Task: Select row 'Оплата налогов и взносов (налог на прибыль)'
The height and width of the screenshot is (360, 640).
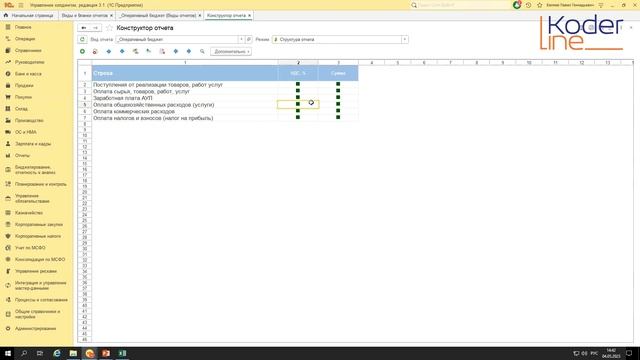Action: 184,118
